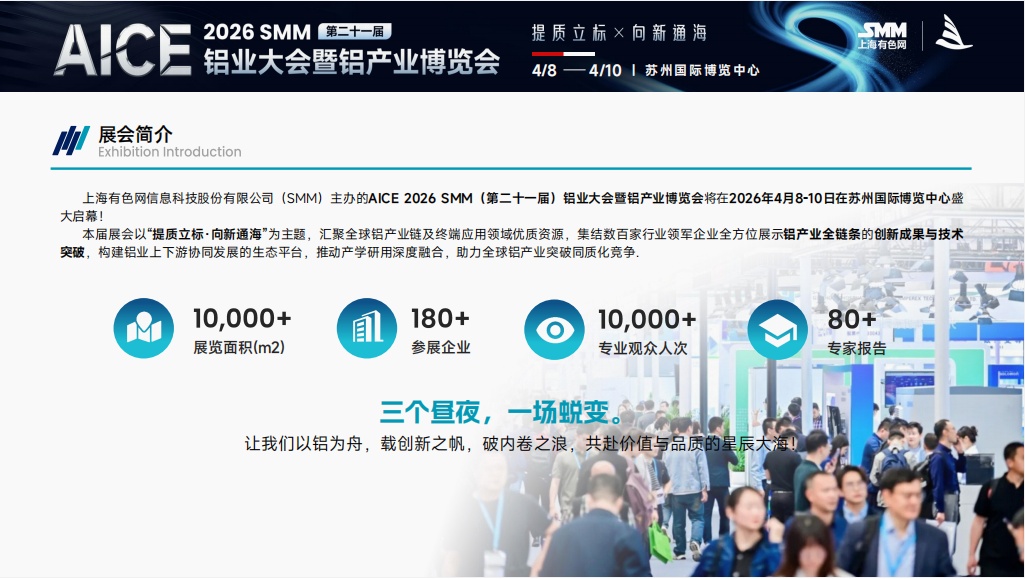Click the 苏州国际博览中心 venue text
Viewport: 1026px width, 579px height.
pos(702,70)
